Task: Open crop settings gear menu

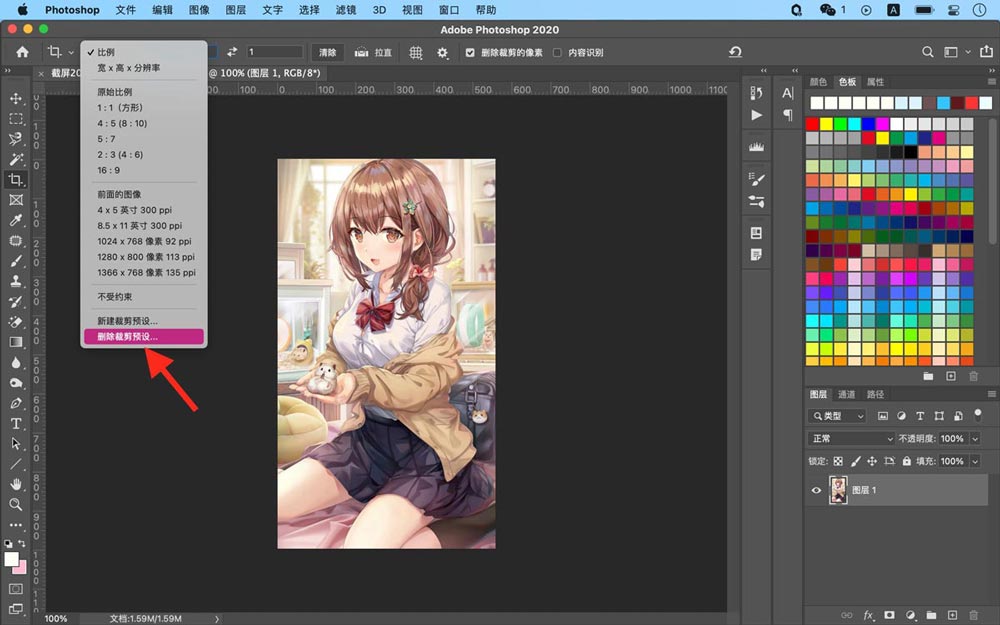Action: [x=443, y=52]
